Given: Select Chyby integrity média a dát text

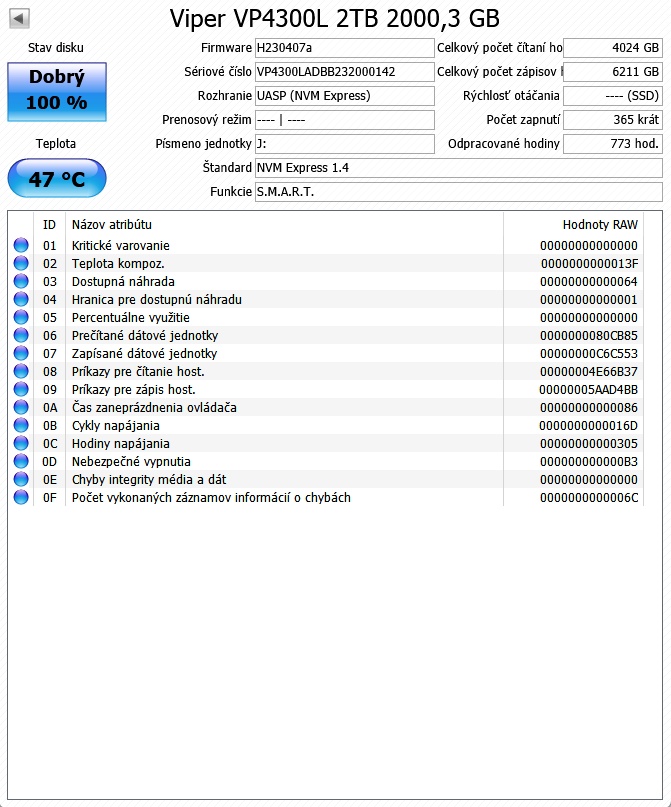Looking at the screenshot, I should point(149,480).
